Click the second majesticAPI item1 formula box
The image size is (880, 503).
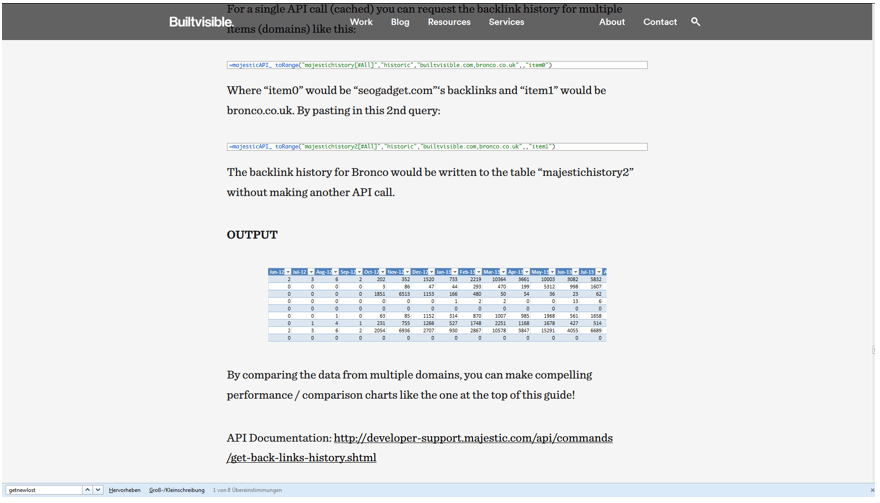tap(437, 146)
